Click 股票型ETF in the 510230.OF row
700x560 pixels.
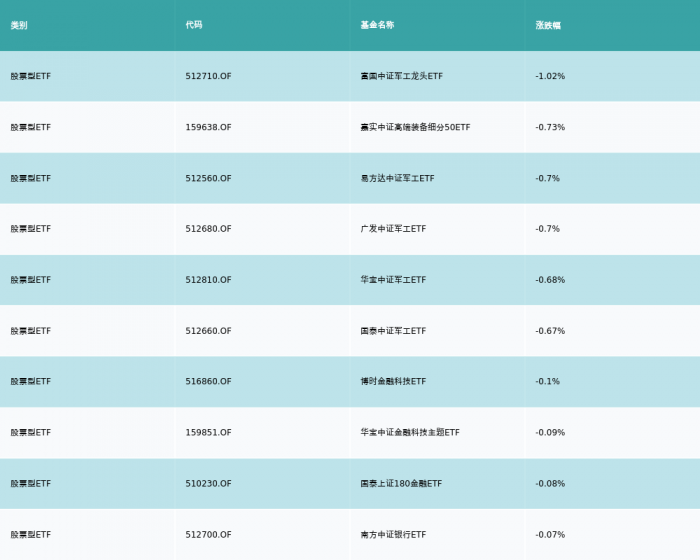pyautogui.click(x=31, y=484)
